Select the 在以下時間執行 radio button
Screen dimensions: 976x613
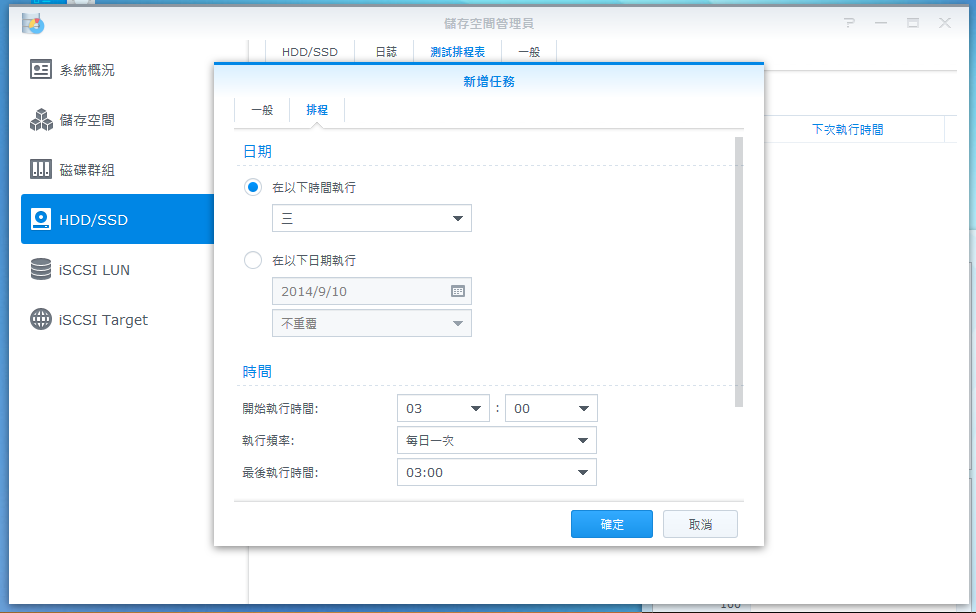[x=253, y=187]
